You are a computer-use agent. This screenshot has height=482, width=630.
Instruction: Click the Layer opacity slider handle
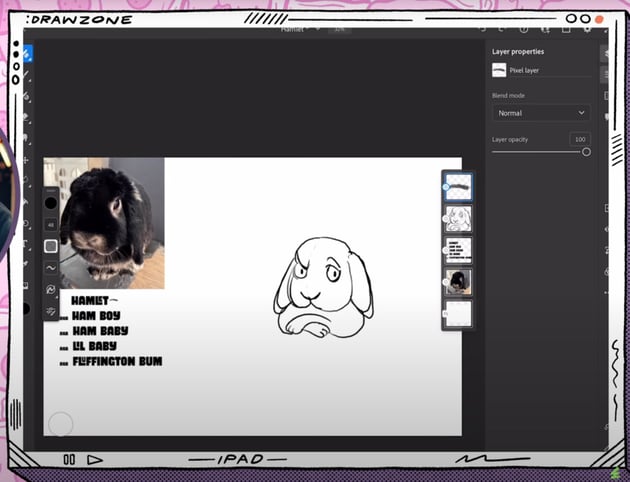586,152
